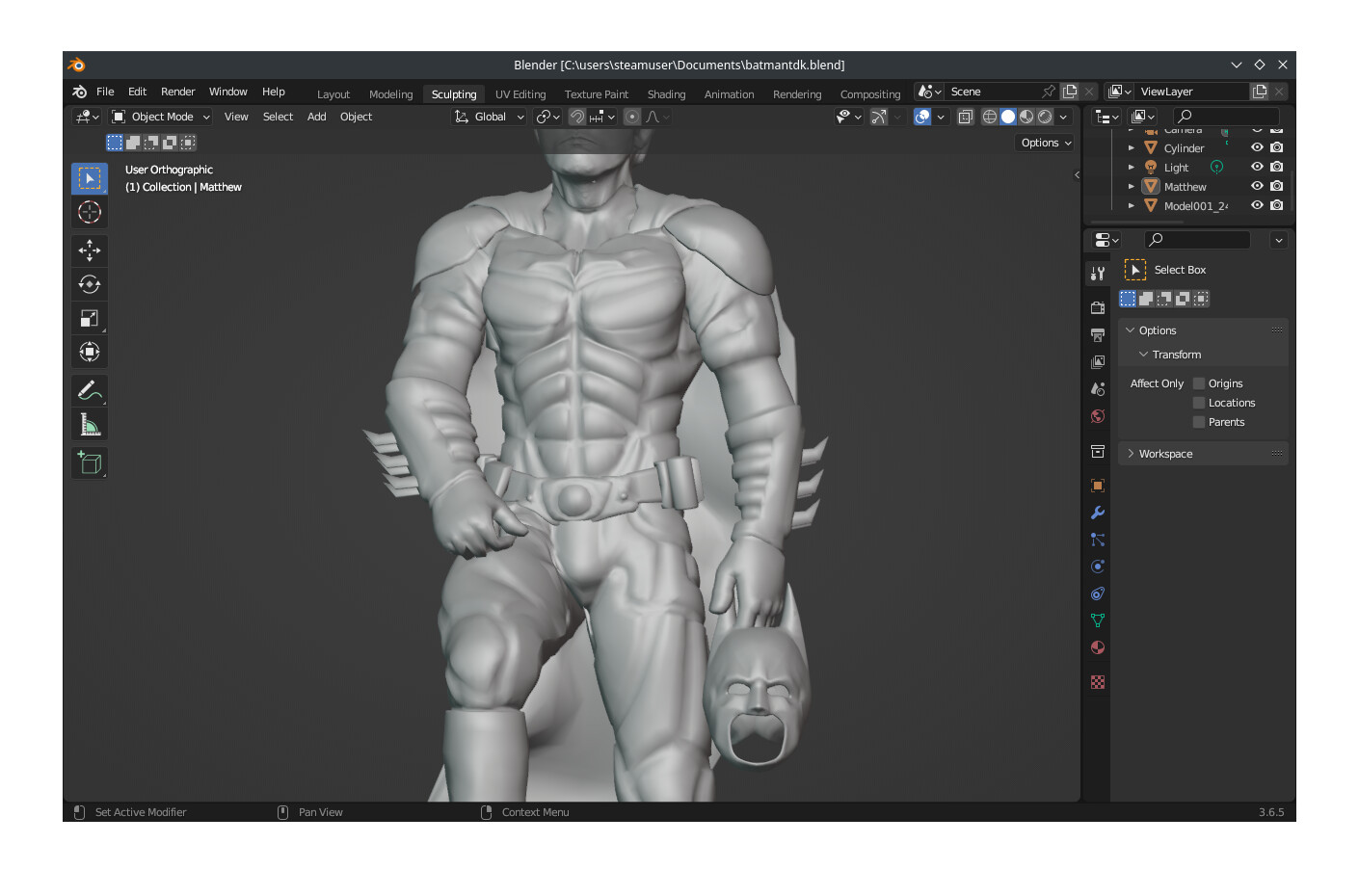Open the viewport Options dropdown
Image resolution: width=1359 pixels, height=896 pixels.
click(x=1046, y=143)
